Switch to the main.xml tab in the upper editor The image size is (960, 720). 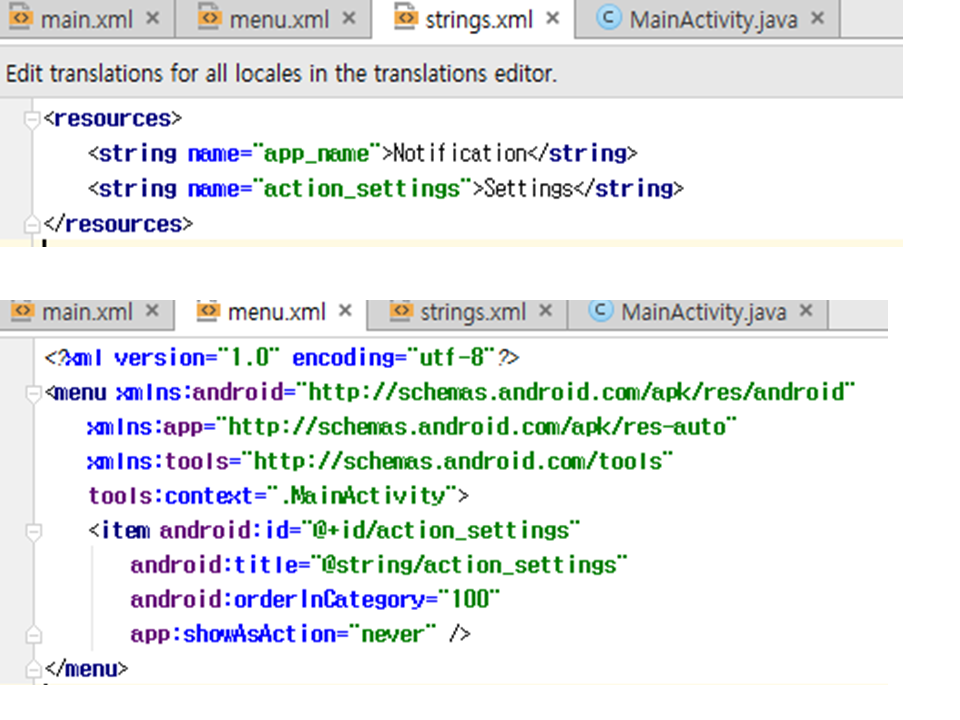88,19
